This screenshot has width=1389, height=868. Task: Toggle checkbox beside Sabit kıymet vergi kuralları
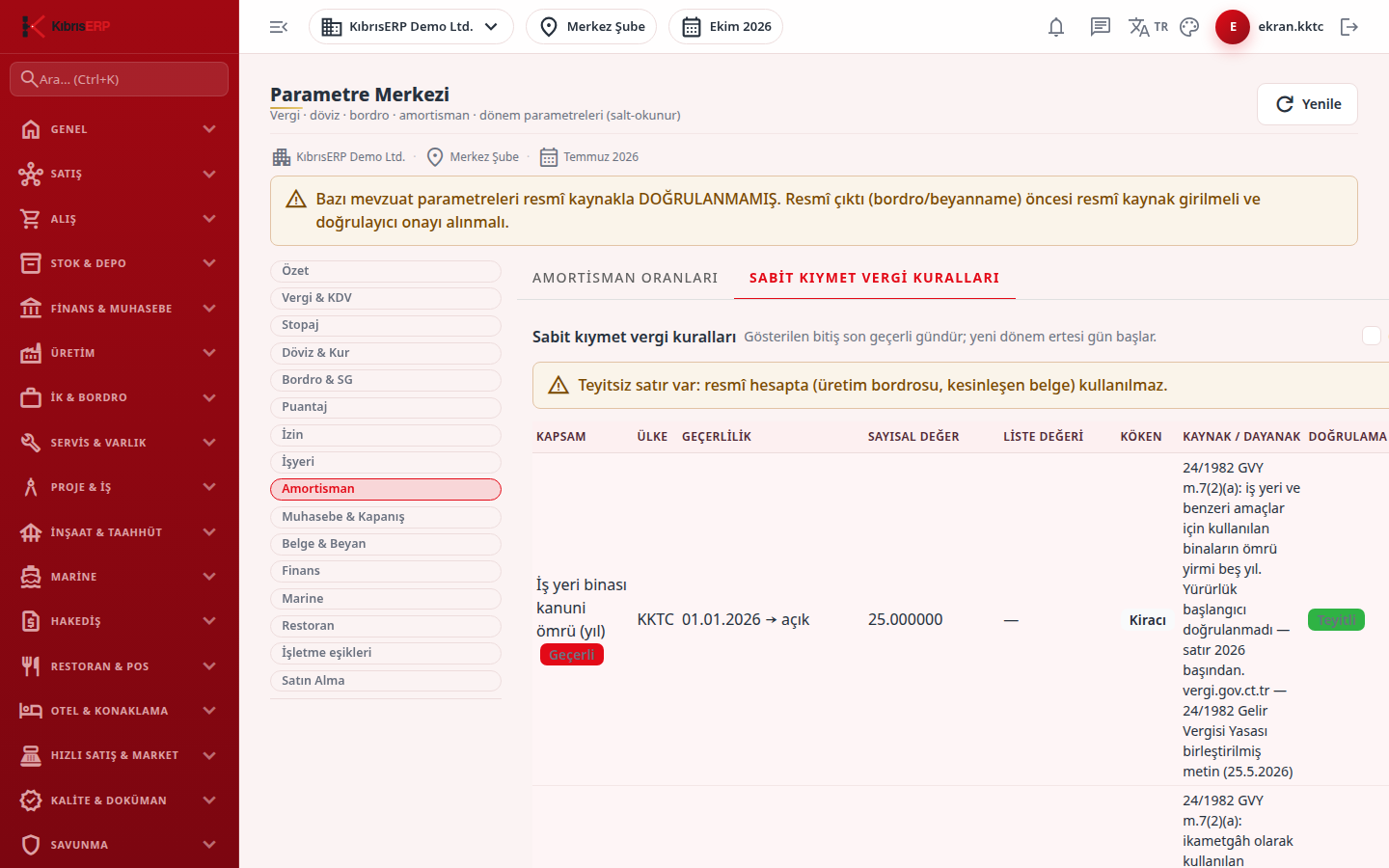[x=1372, y=336]
